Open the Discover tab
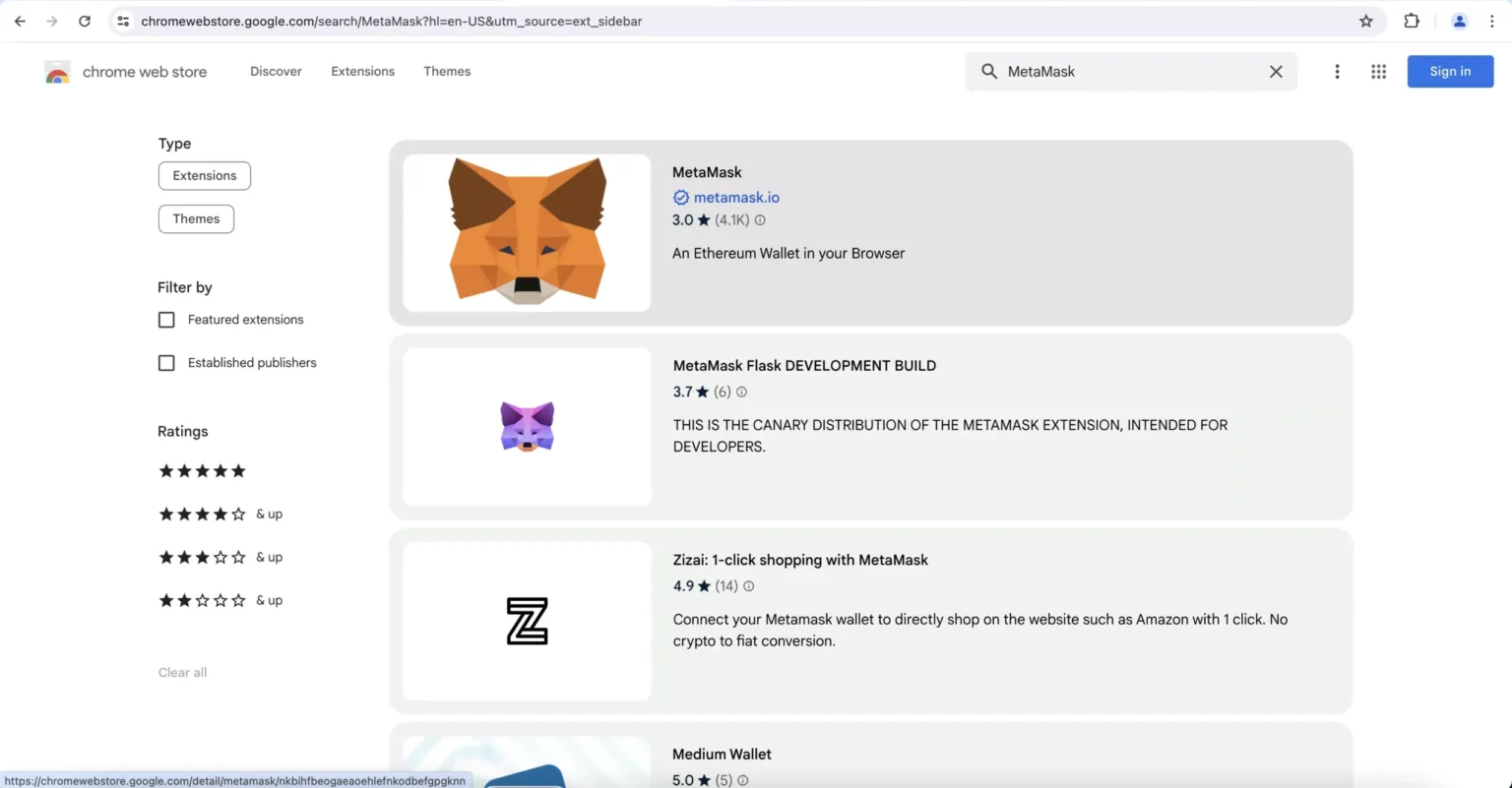 tap(276, 72)
